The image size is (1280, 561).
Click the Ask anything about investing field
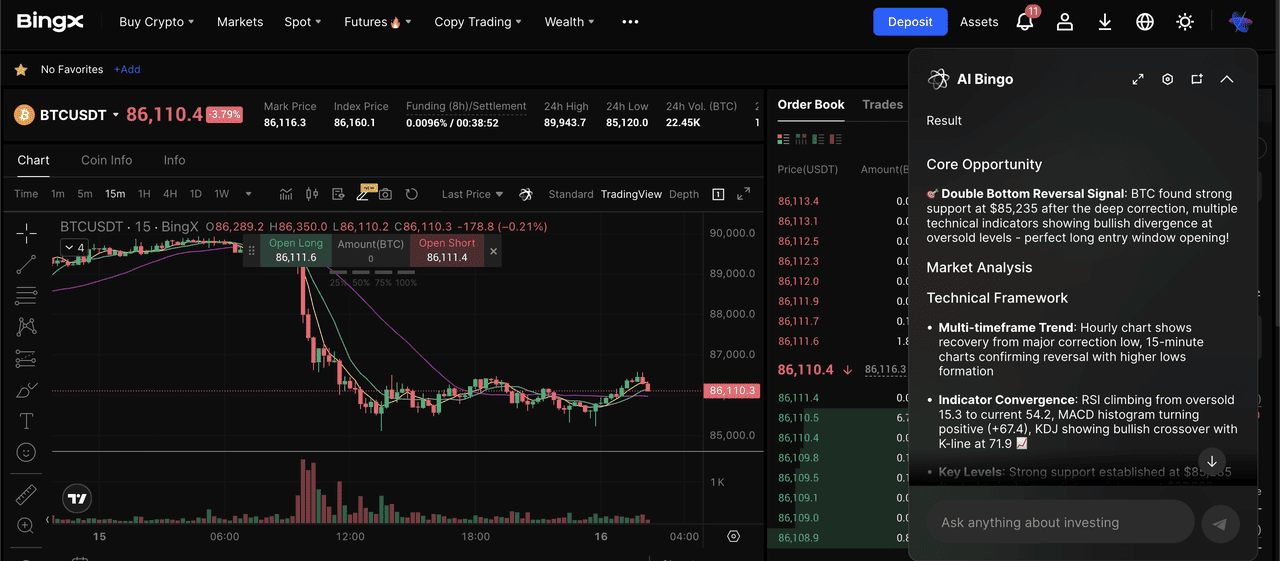pos(1060,522)
